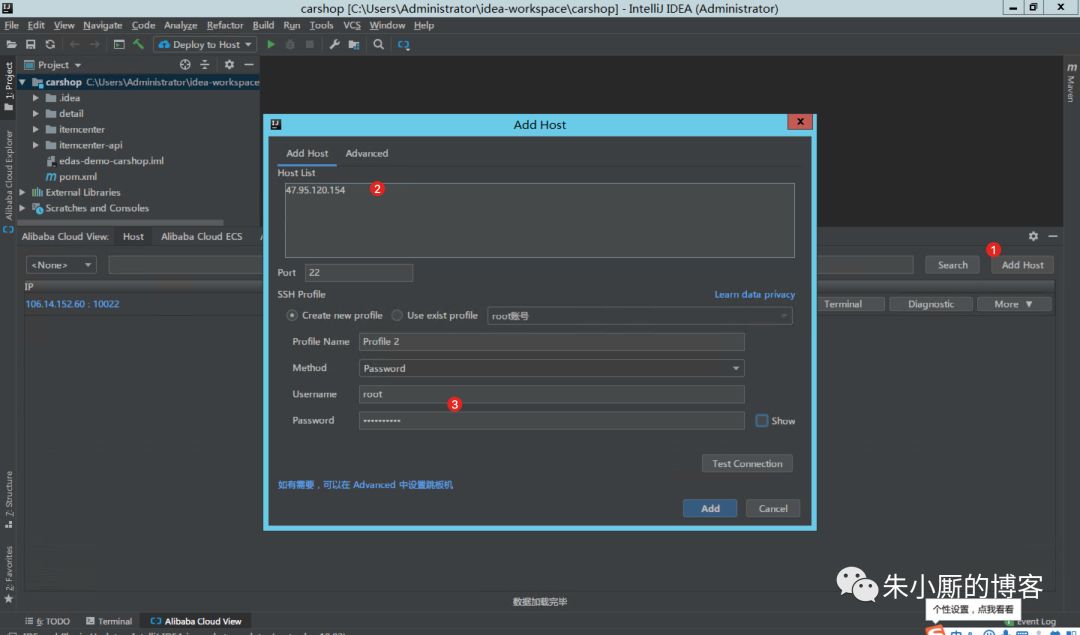The height and width of the screenshot is (635, 1080).
Task: Open file icon in main toolbar
Action: pos(11,44)
